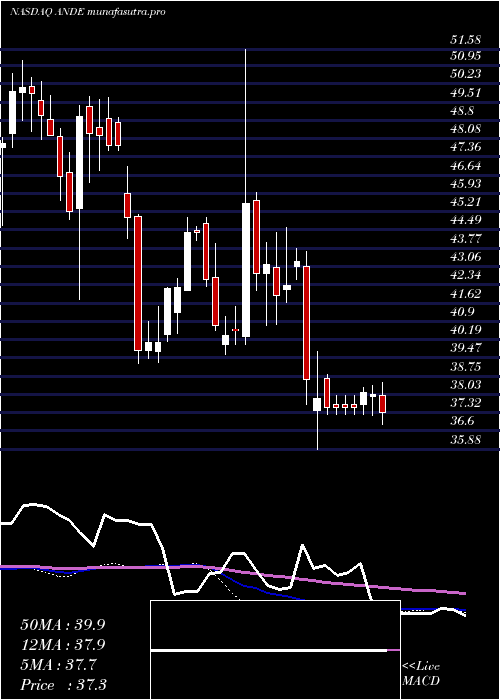The image size is (500, 700).
Task: Click the 36.6 price axis label
Action: 462,421
